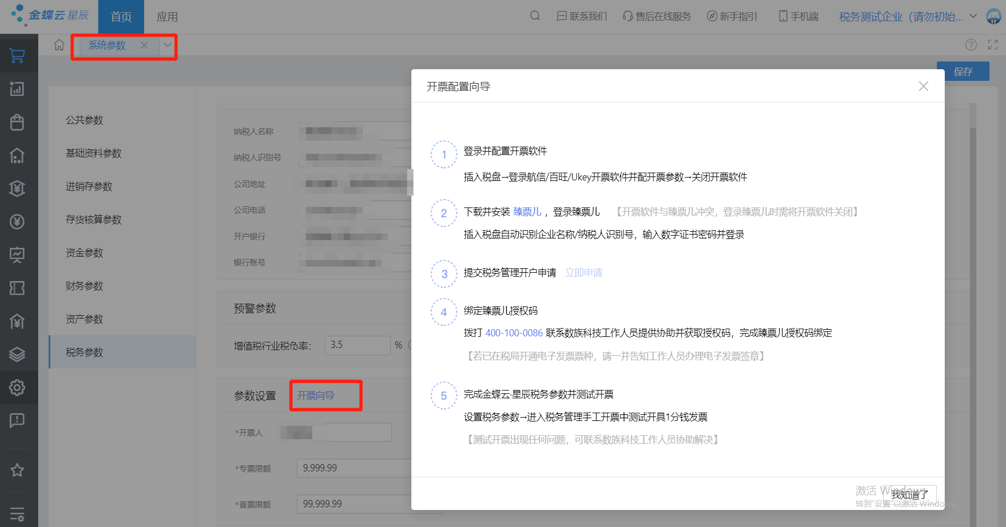Select 进销存参数 in the parameter list

[123, 186]
